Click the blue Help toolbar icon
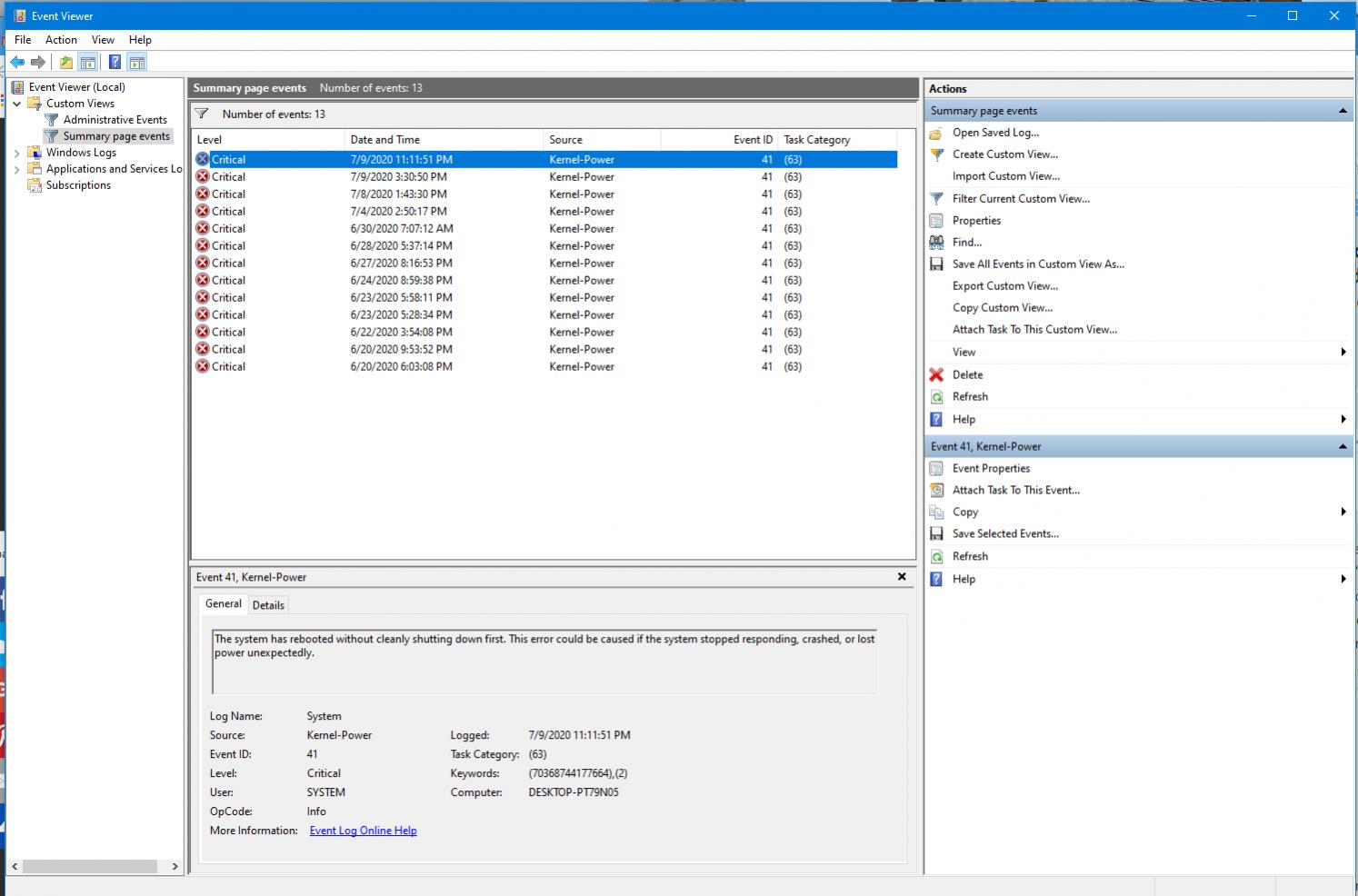The width and height of the screenshot is (1358, 896). [x=115, y=63]
